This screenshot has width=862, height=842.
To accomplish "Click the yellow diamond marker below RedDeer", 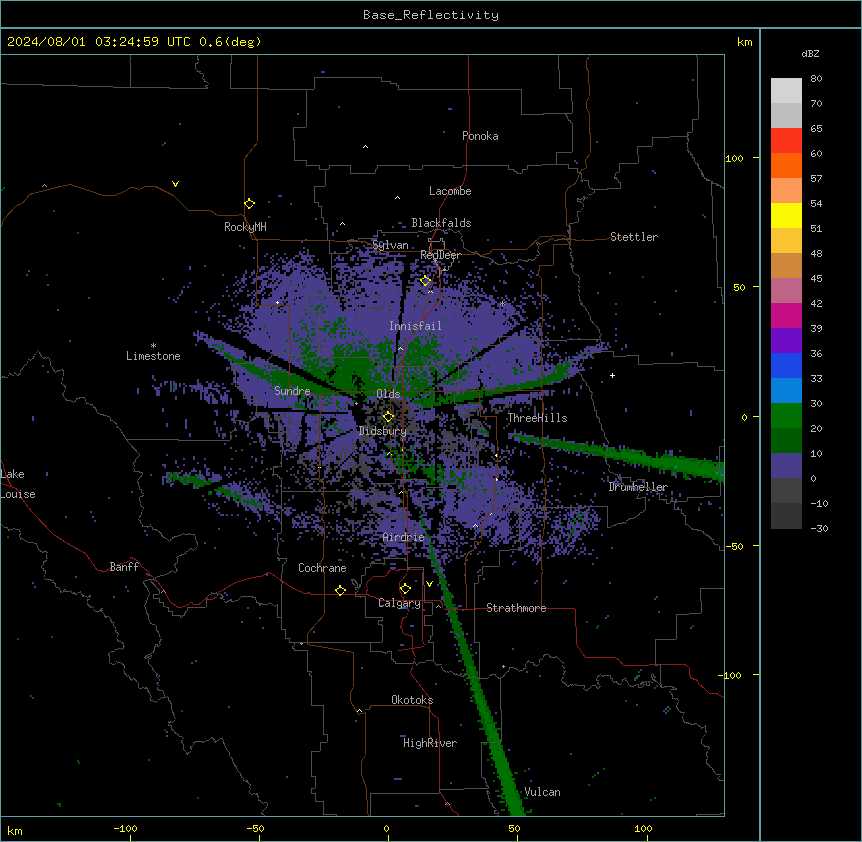I will click(426, 281).
